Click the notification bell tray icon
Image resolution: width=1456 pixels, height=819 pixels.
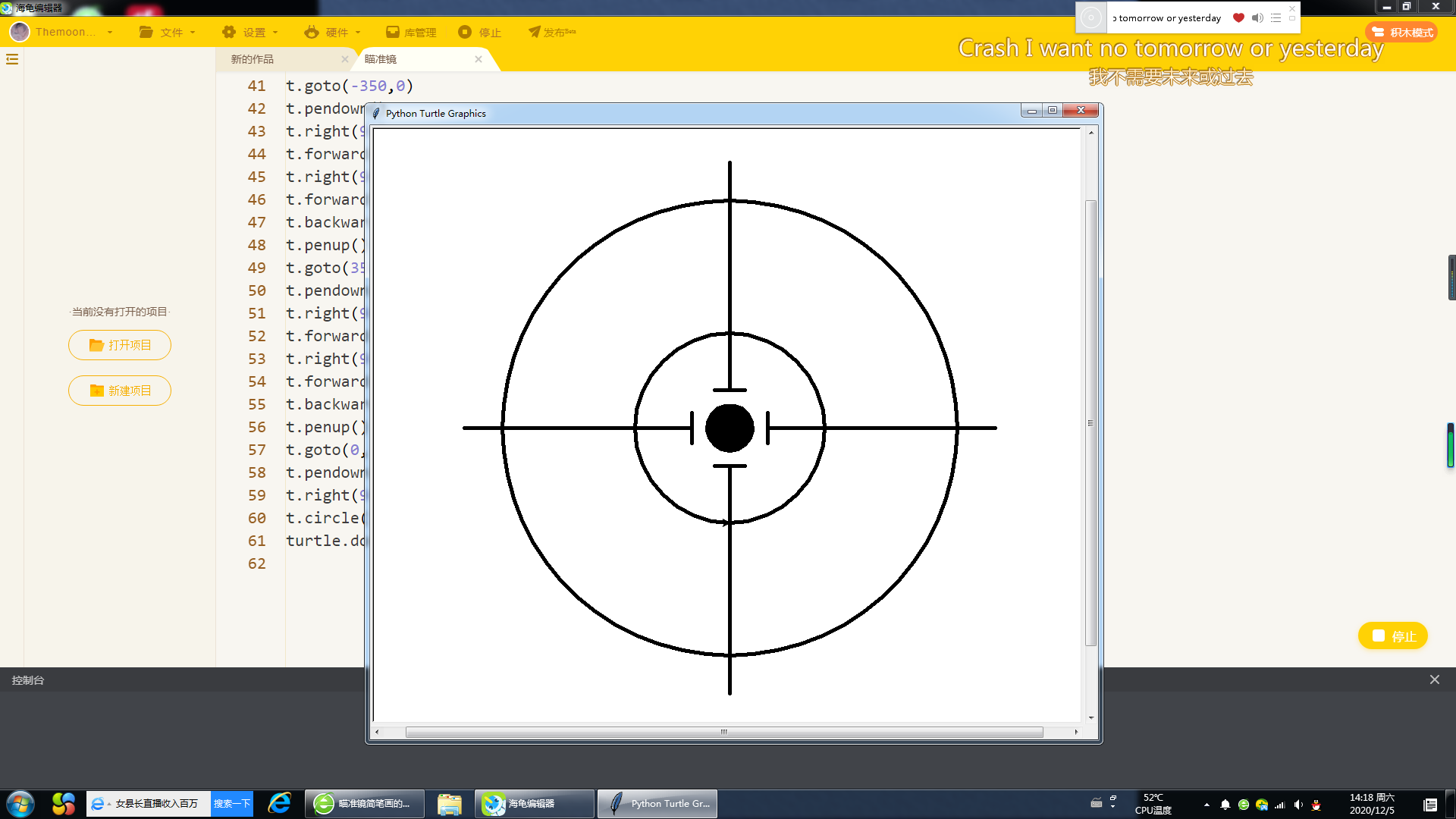[1225, 805]
